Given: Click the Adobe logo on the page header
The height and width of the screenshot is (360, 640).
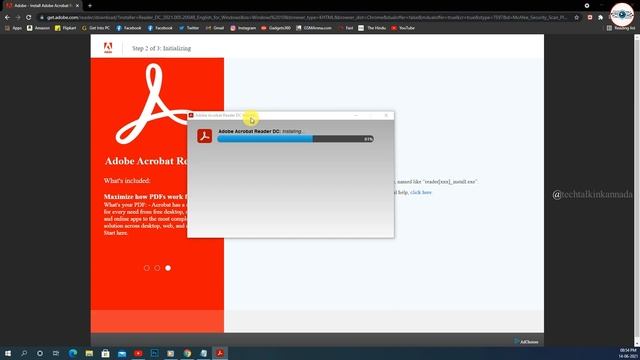Looking at the screenshot, I should (108, 48).
